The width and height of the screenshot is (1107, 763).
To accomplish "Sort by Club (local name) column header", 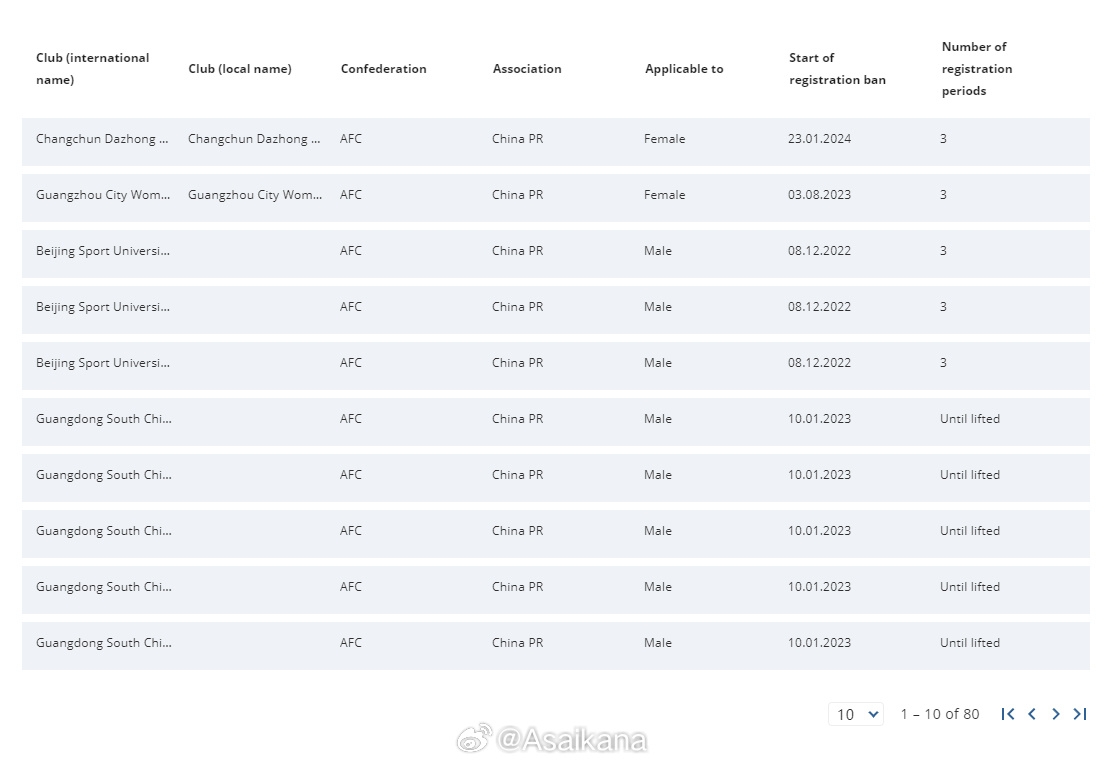I will coord(239,68).
